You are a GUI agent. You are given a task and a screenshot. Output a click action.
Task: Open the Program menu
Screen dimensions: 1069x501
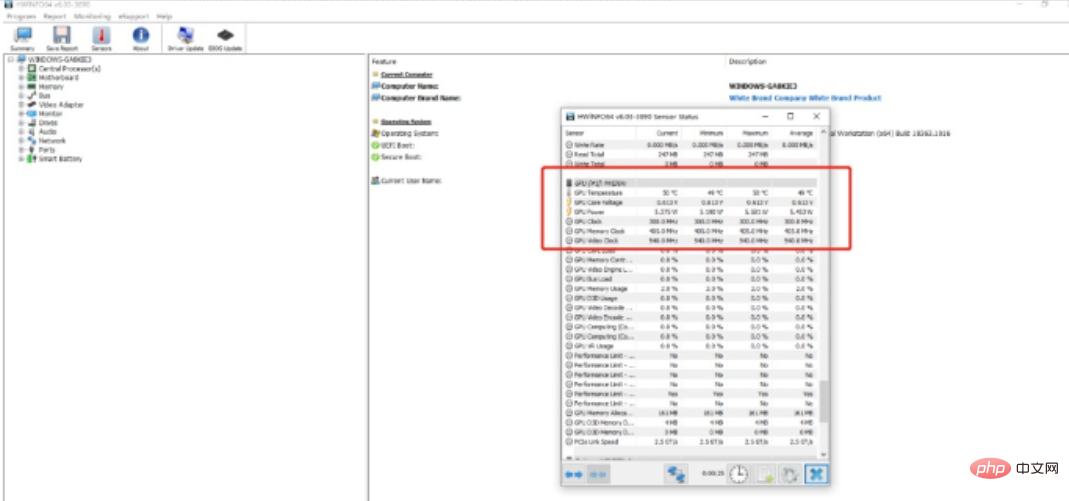pyautogui.click(x=20, y=16)
